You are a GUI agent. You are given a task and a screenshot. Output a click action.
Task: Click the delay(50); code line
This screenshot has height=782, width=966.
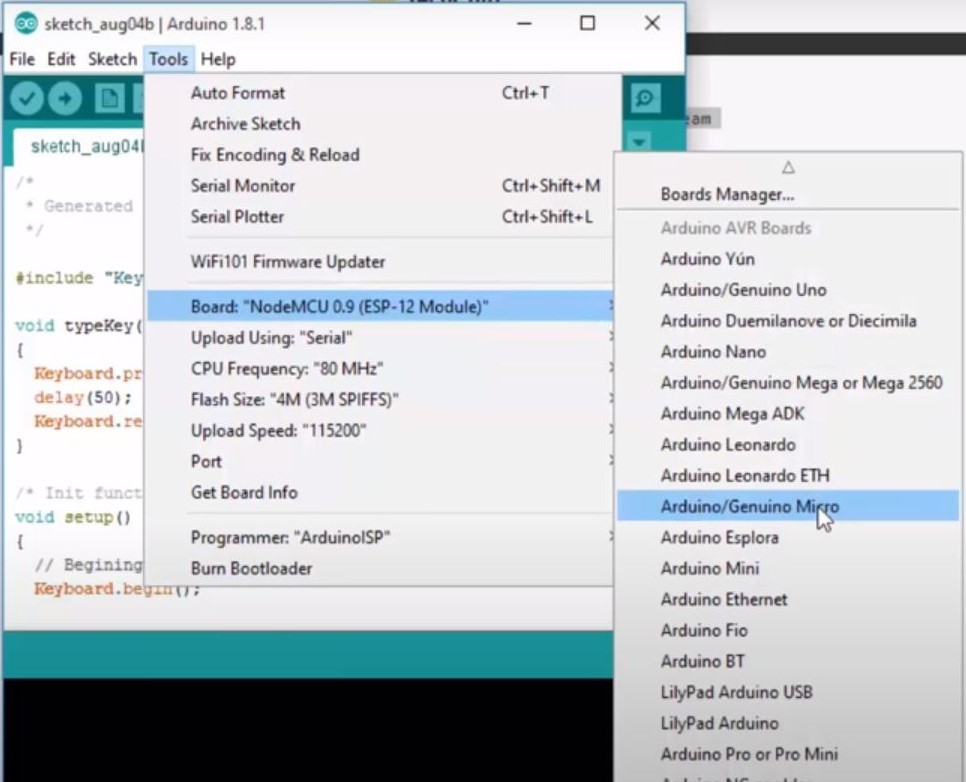coord(83,397)
